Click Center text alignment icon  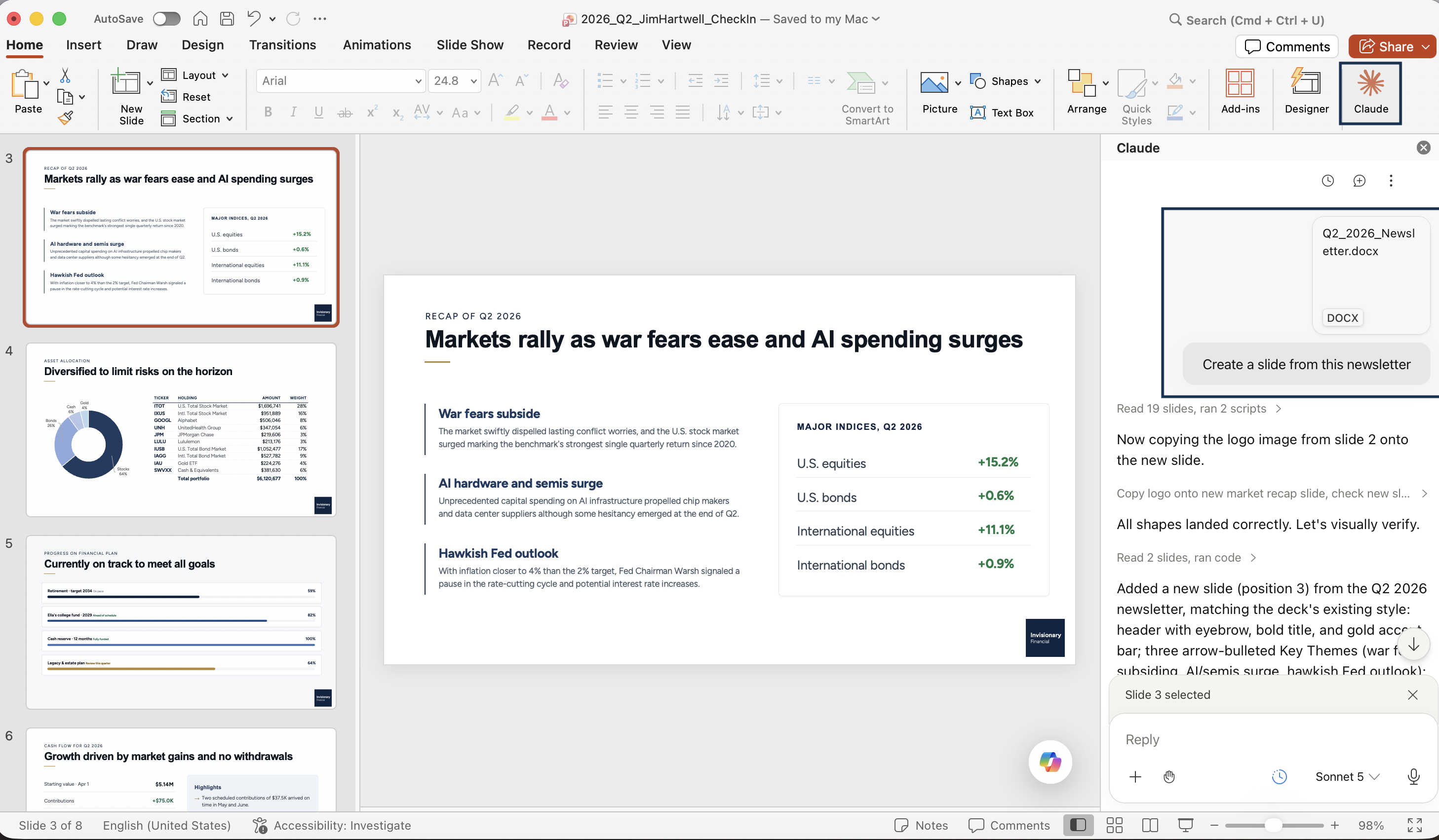coord(631,113)
